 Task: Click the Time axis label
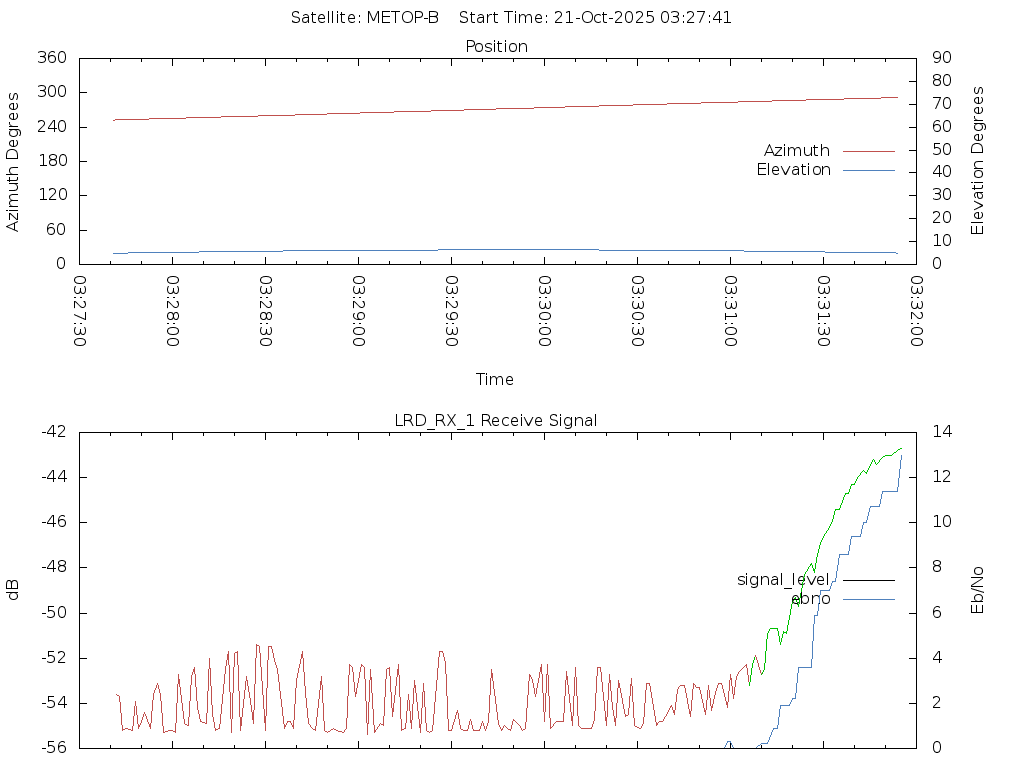point(495,380)
